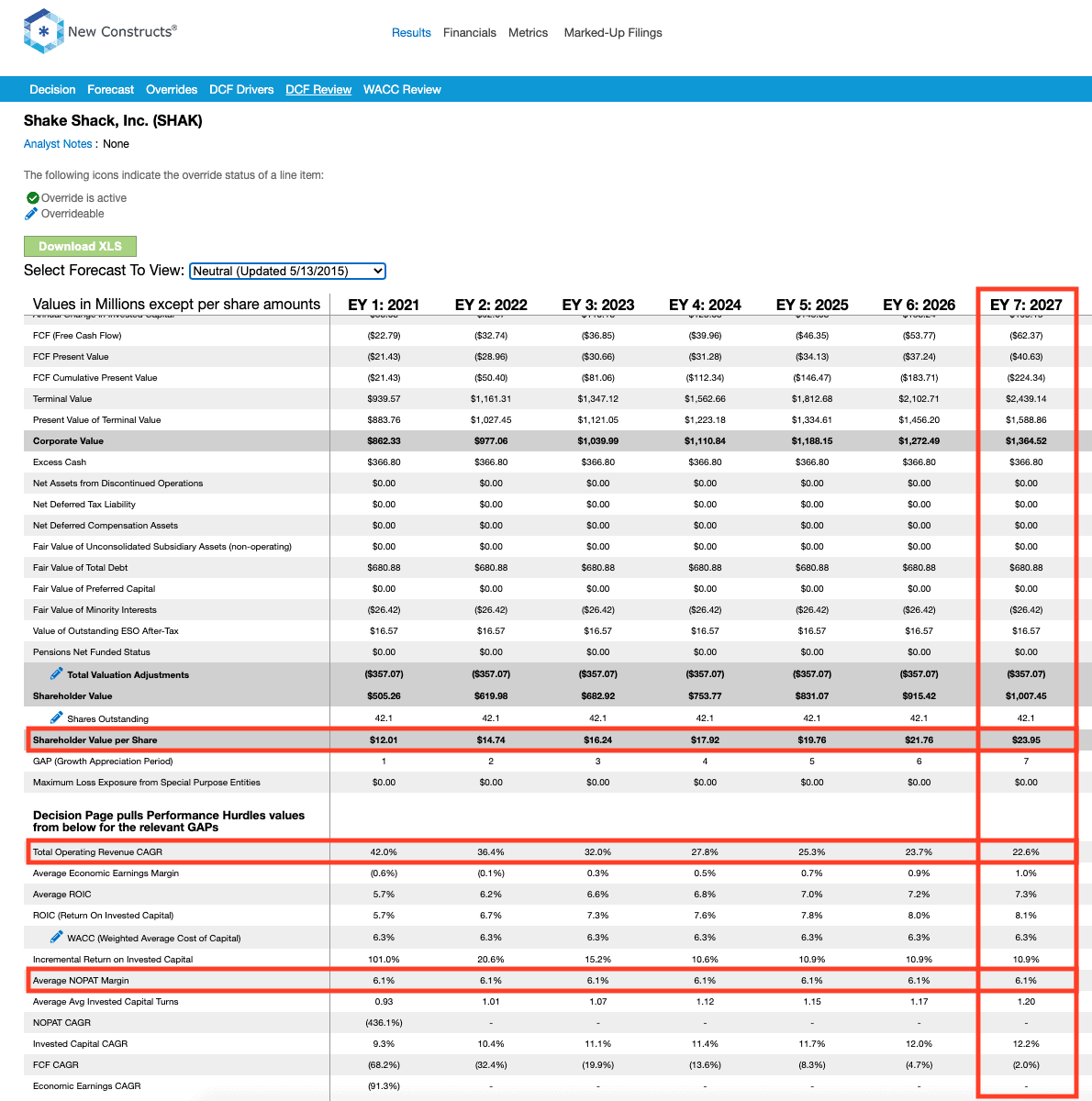Click the EY 1: 2021 column header
Image resolution: width=1092 pixels, height=1101 pixels.
pyautogui.click(x=384, y=305)
